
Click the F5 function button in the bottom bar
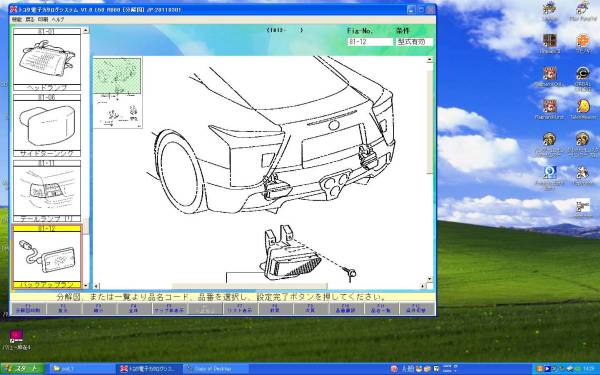point(169,309)
